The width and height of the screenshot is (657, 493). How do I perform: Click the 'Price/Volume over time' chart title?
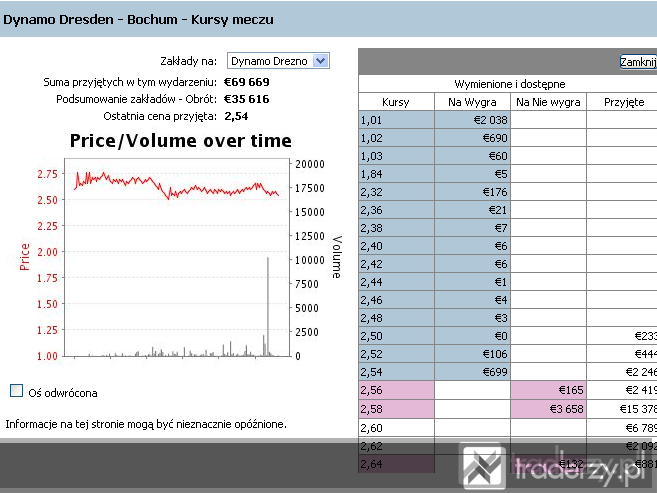(x=181, y=141)
